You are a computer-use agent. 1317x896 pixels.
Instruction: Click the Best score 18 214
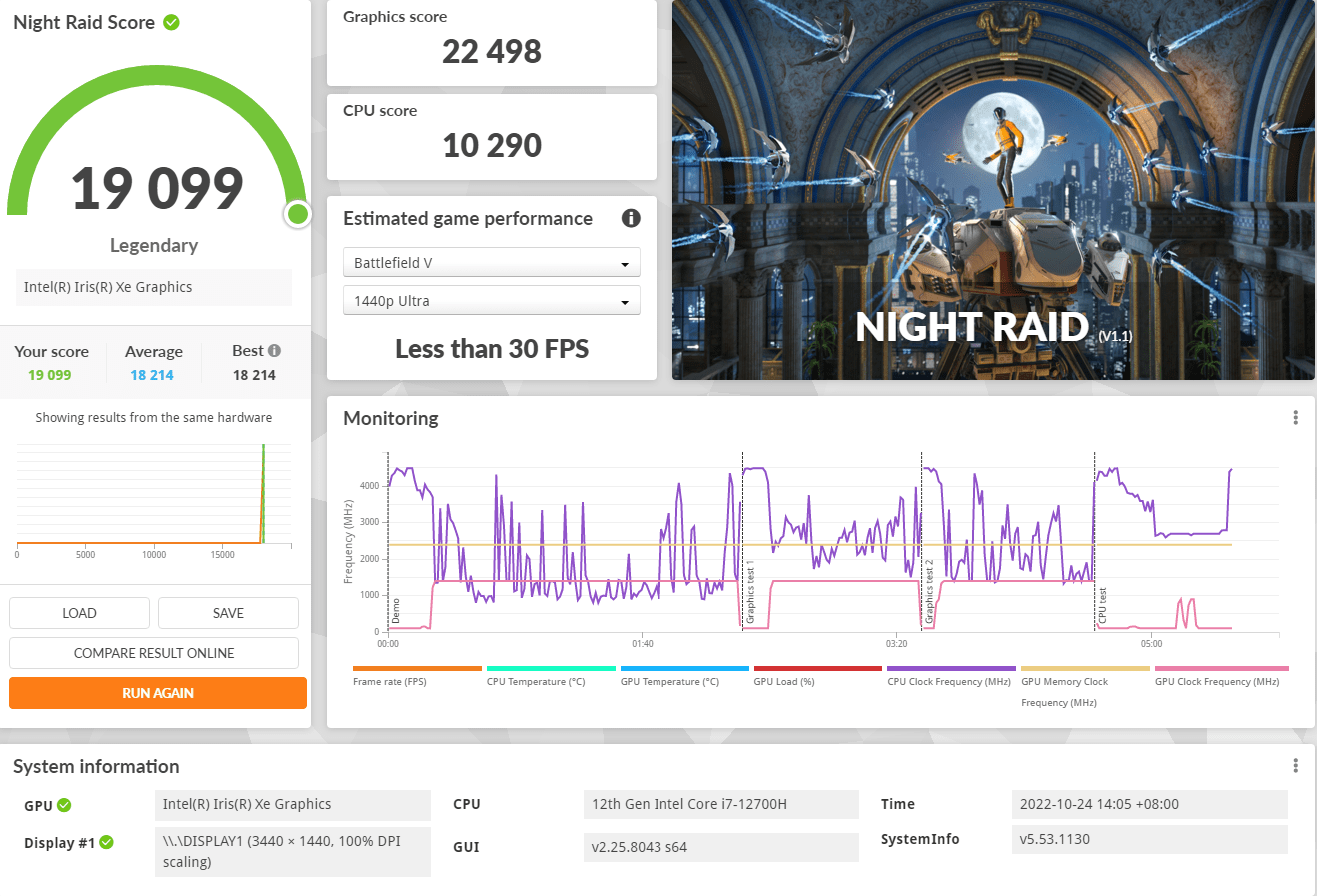pos(254,375)
